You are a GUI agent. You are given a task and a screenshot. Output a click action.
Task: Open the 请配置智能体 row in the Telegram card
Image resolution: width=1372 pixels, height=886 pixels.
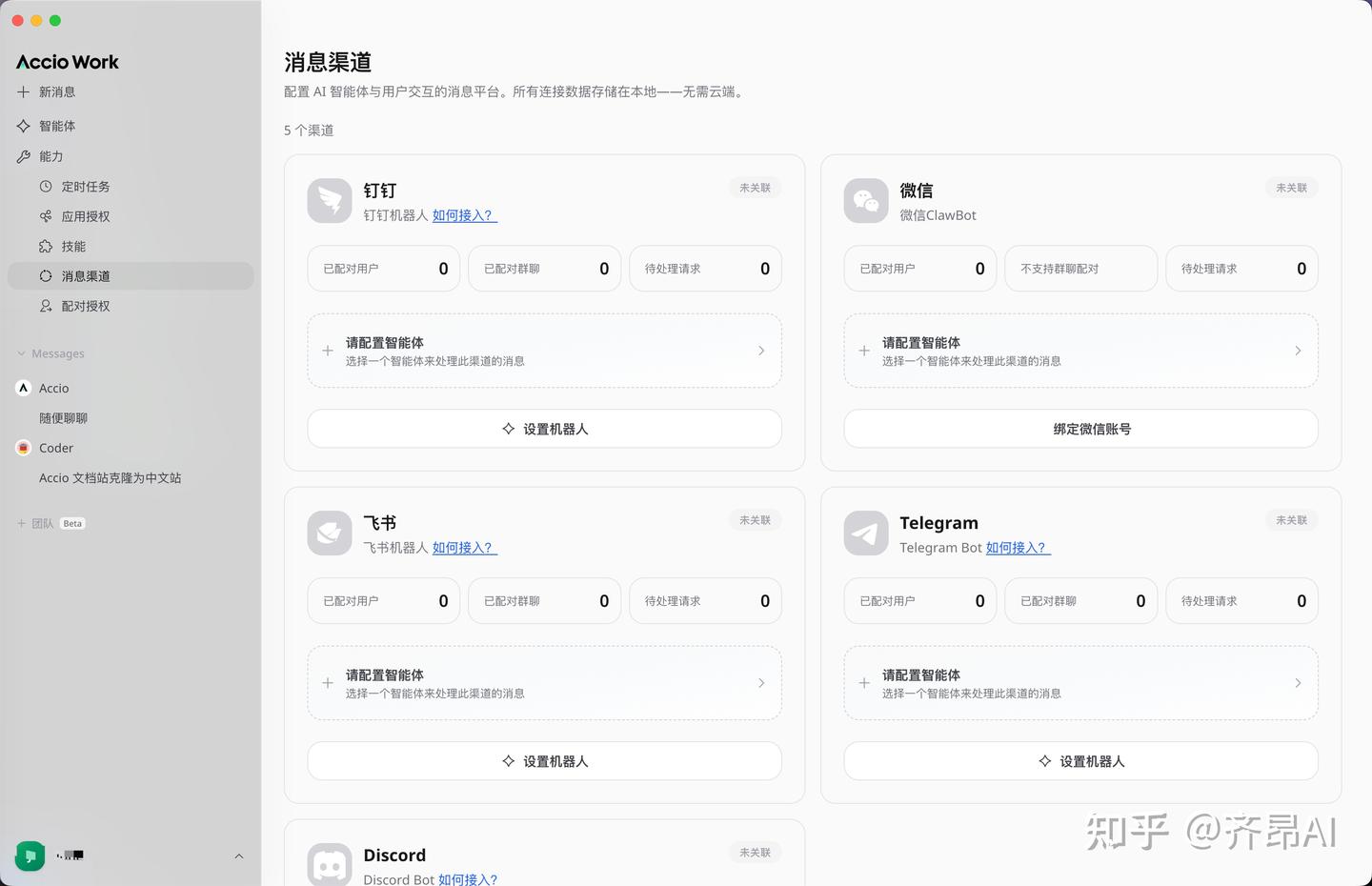(1081, 683)
